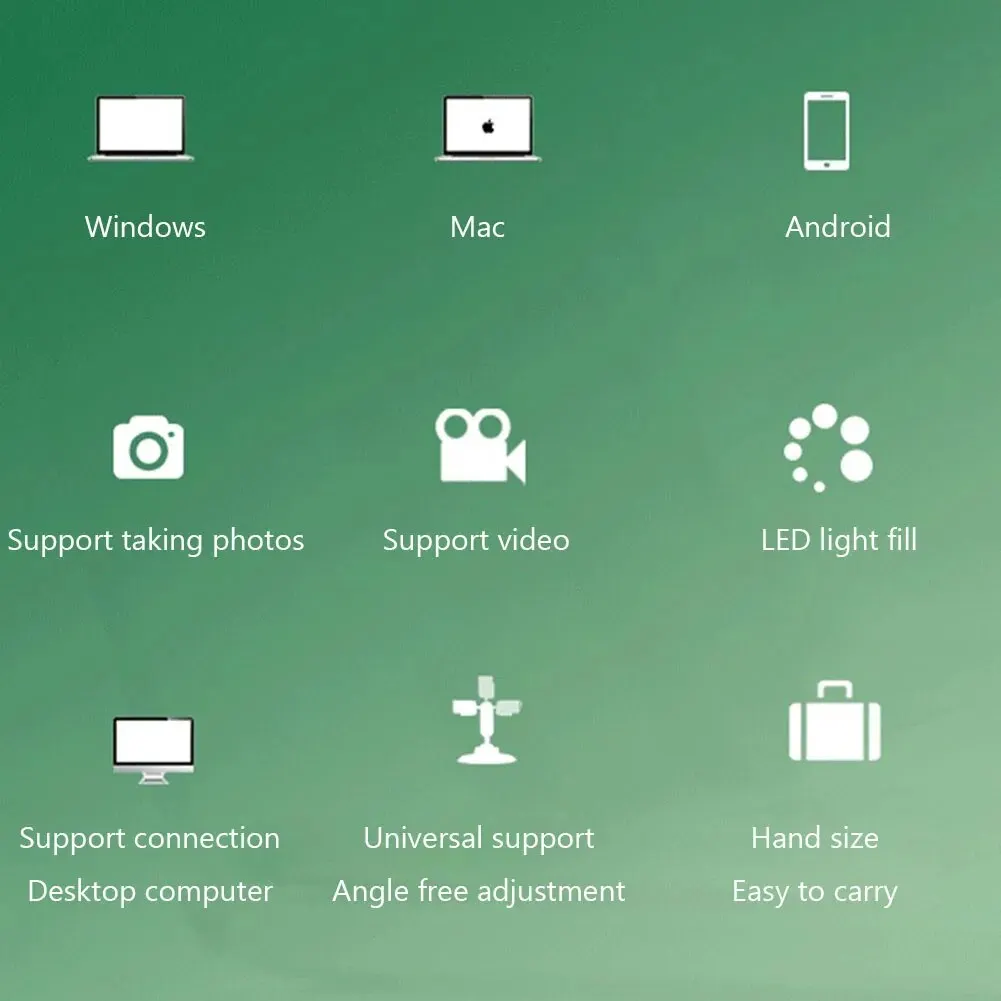Click "LED light fill" text
Viewport: 1001px width, 1001px height.
click(x=839, y=541)
